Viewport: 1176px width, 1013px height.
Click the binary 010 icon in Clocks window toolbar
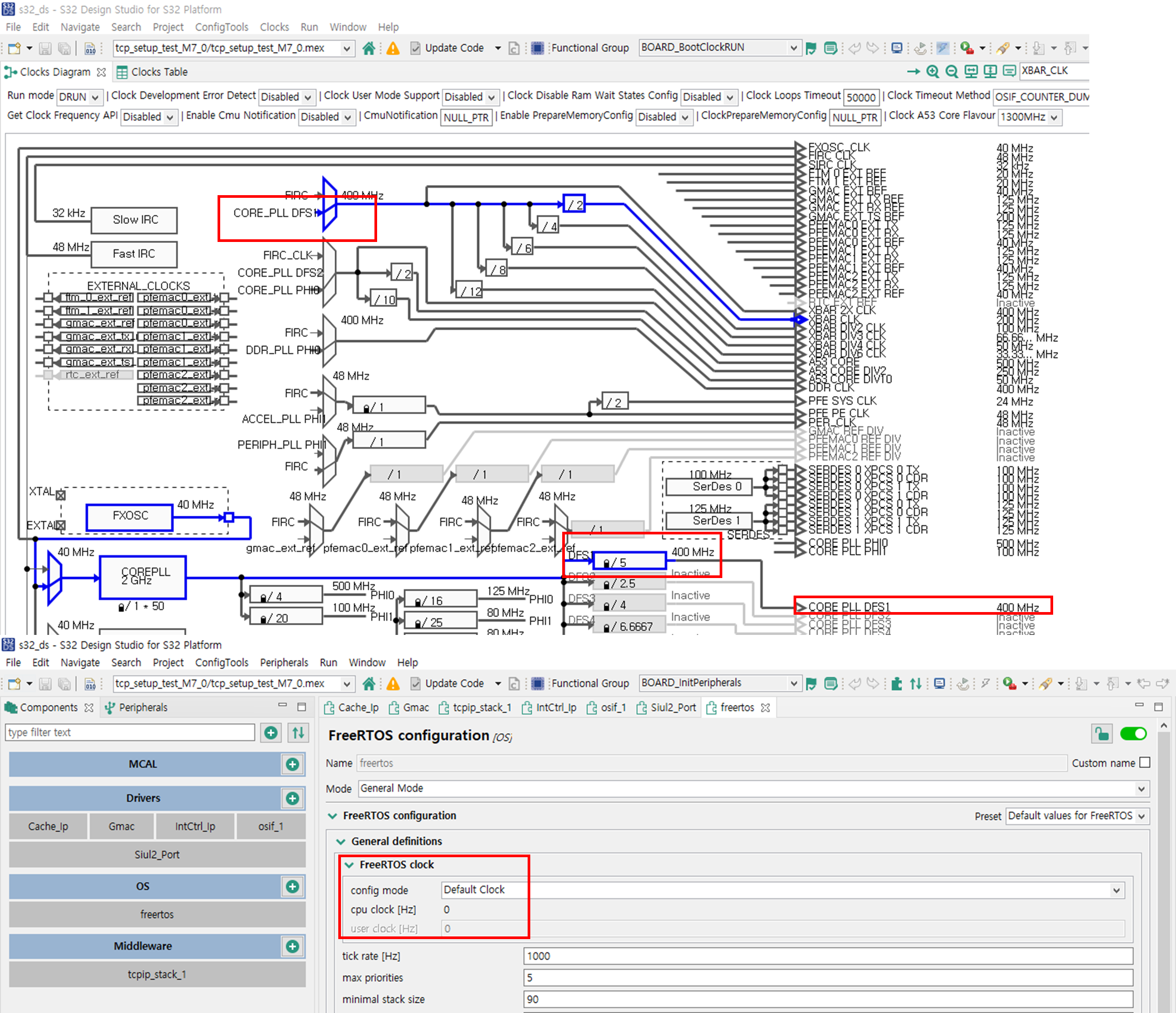90,48
